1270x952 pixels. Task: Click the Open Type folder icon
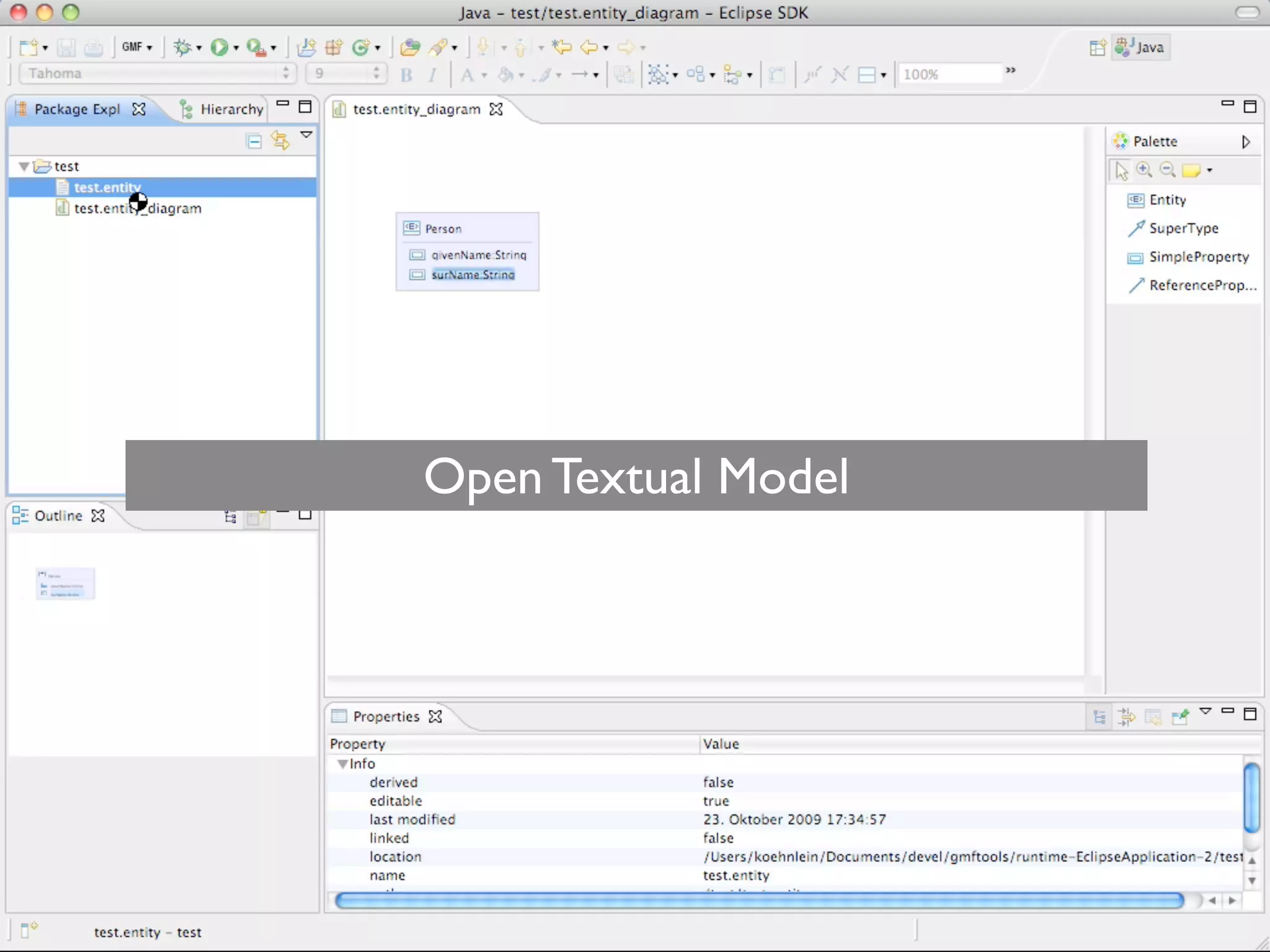coord(410,47)
